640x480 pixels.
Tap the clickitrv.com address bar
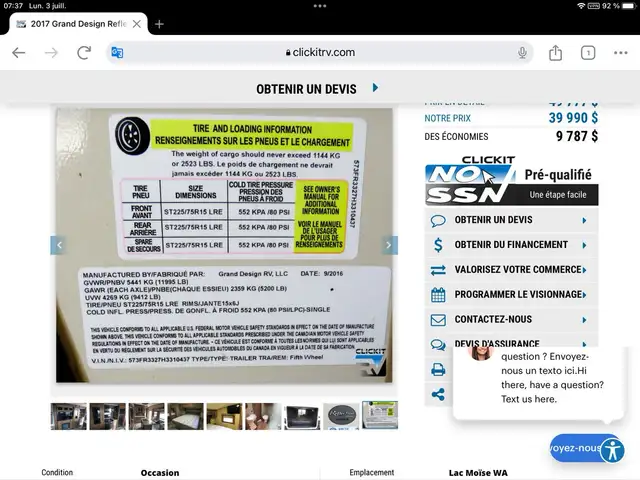(x=320, y=53)
